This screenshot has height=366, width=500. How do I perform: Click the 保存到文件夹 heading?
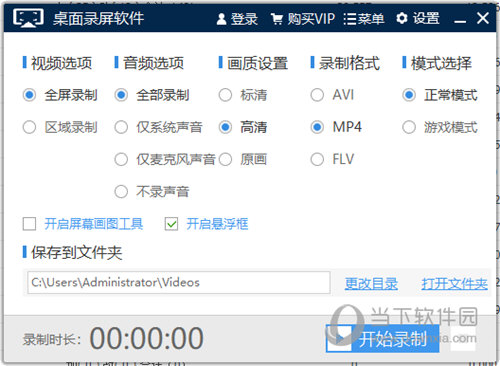coord(76,252)
